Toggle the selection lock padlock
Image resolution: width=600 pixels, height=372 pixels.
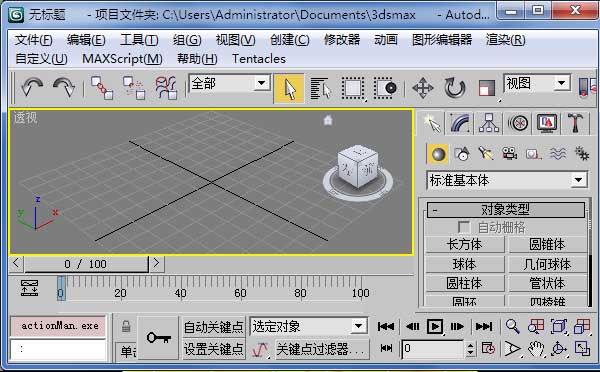tap(126, 327)
